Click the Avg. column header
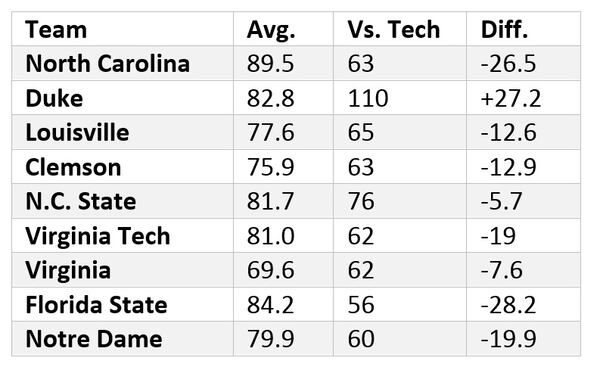This screenshot has height=370, width=600. 283,29
